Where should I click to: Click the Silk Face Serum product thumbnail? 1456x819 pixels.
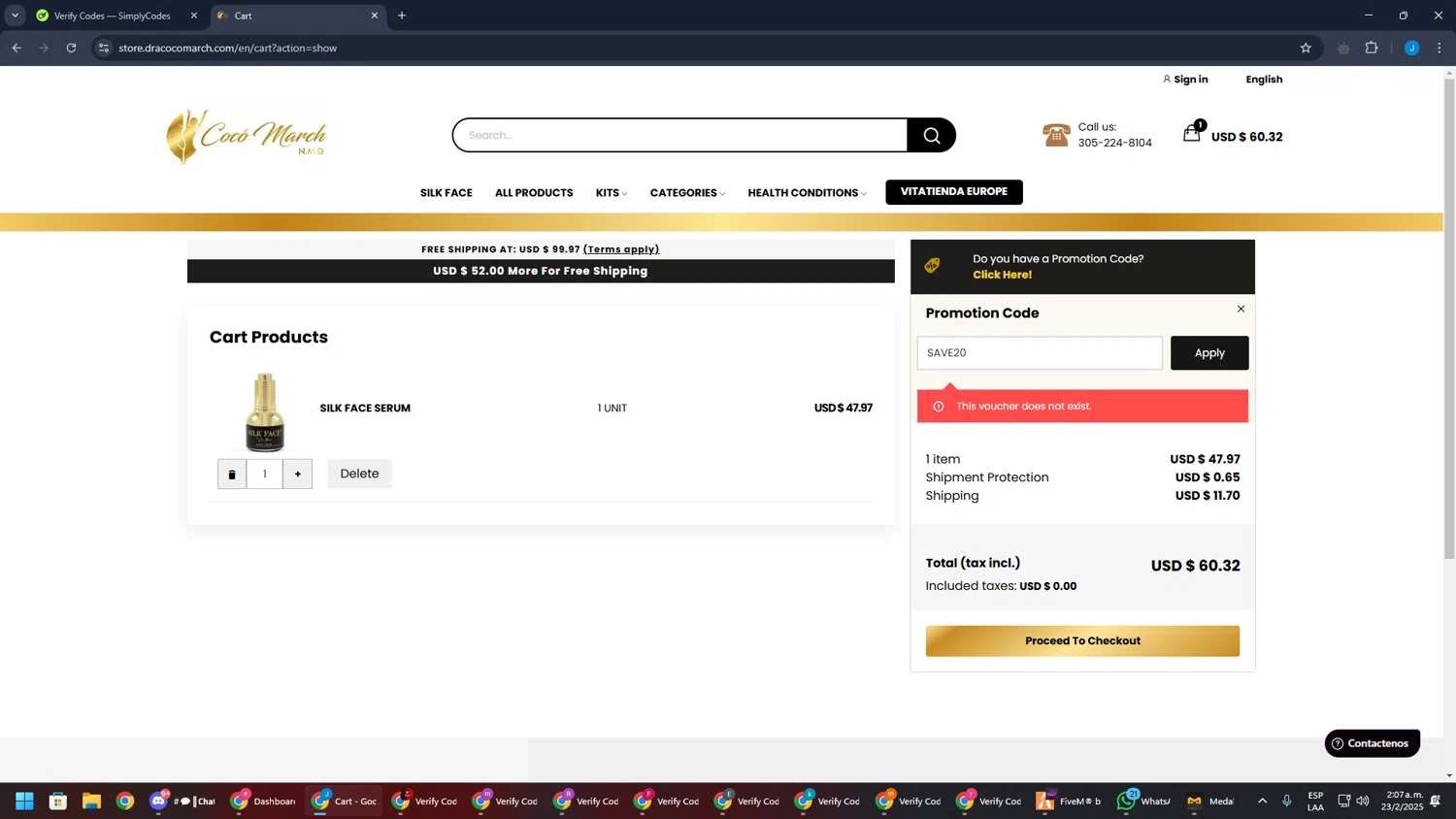264,412
